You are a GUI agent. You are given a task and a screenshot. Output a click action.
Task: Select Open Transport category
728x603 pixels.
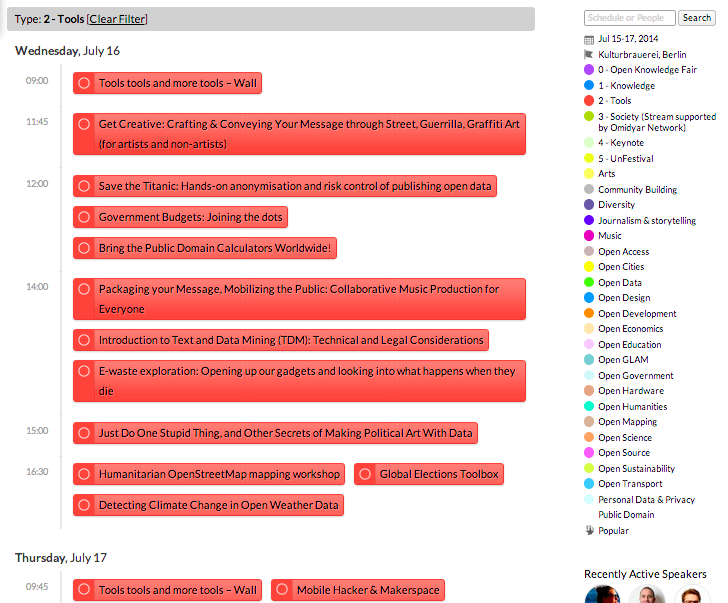point(630,484)
